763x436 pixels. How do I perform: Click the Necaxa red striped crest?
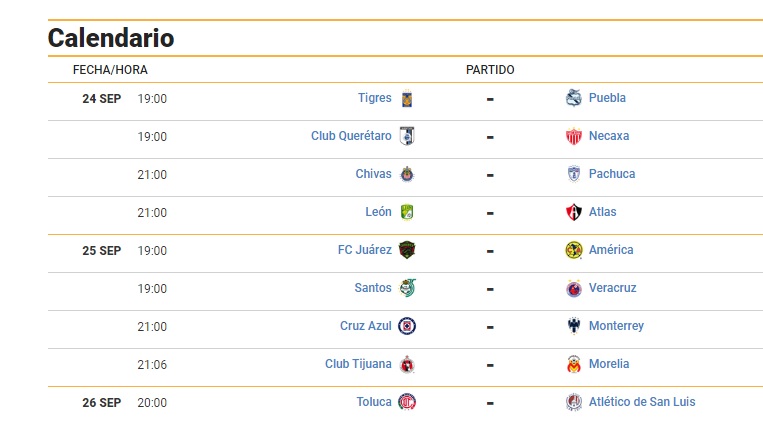(574, 136)
